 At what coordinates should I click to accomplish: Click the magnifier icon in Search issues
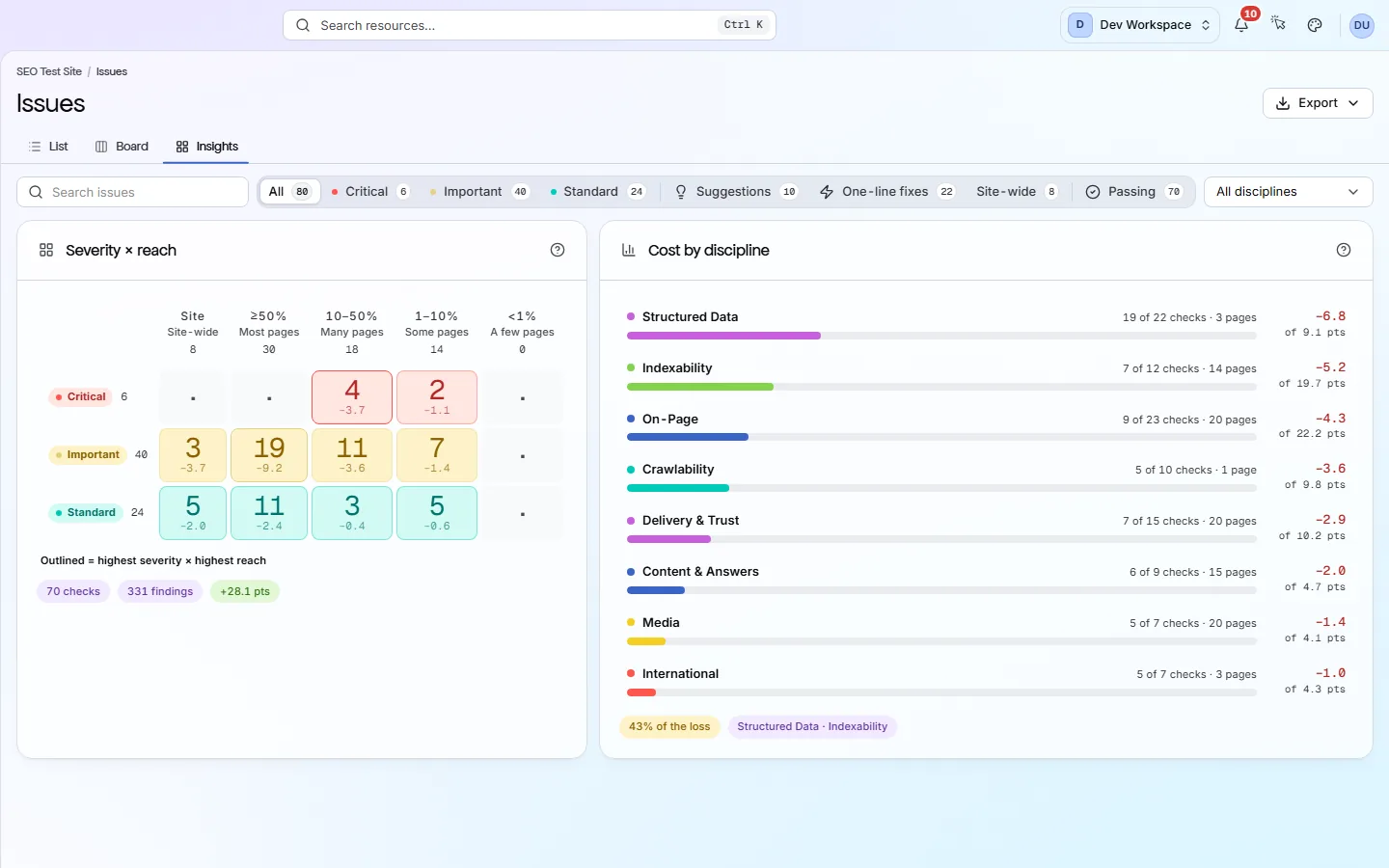pyautogui.click(x=36, y=192)
